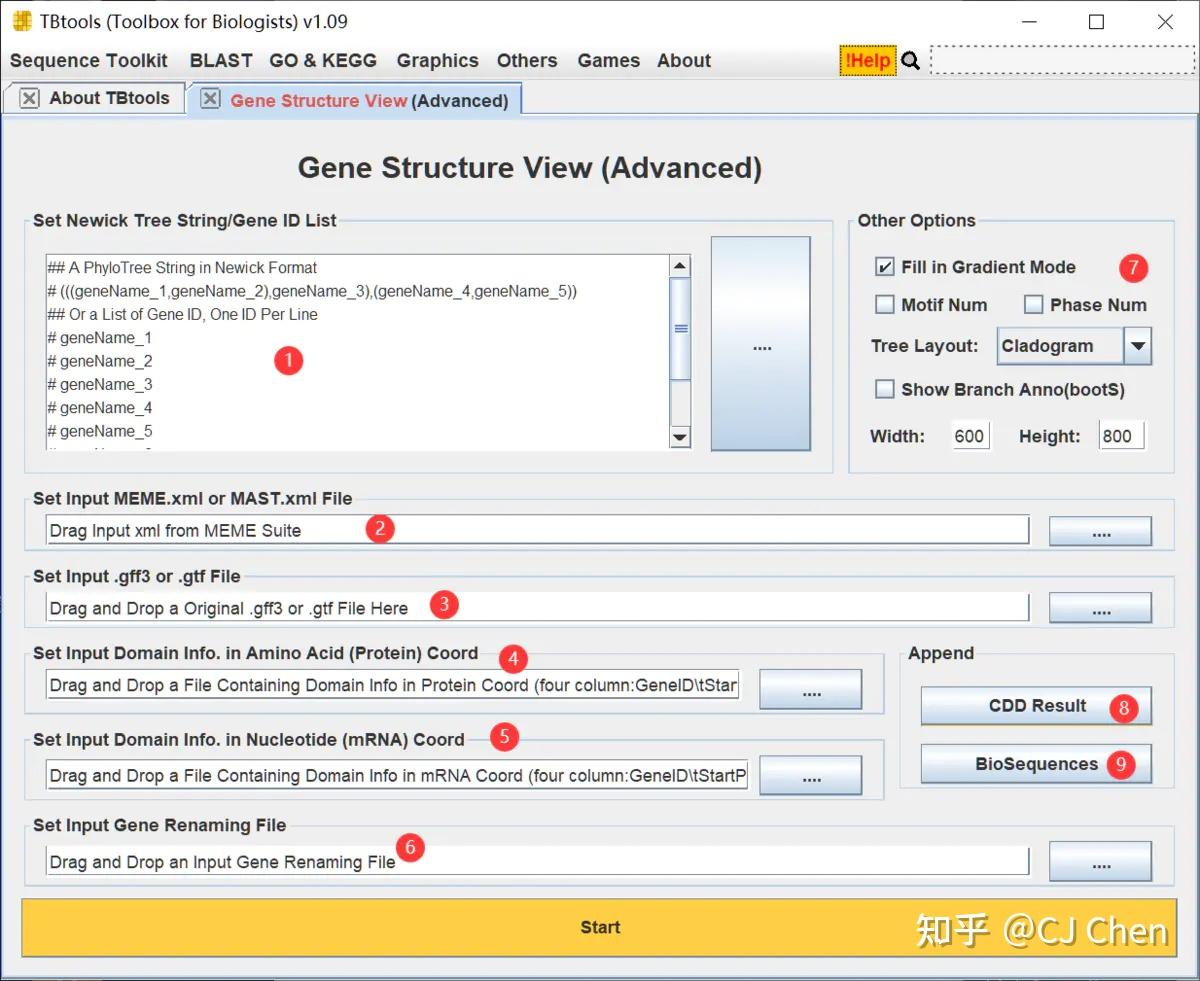This screenshot has width=1200, height=981.
Task: Enable the Motif Num checkbox
Action: pos(884,304)
